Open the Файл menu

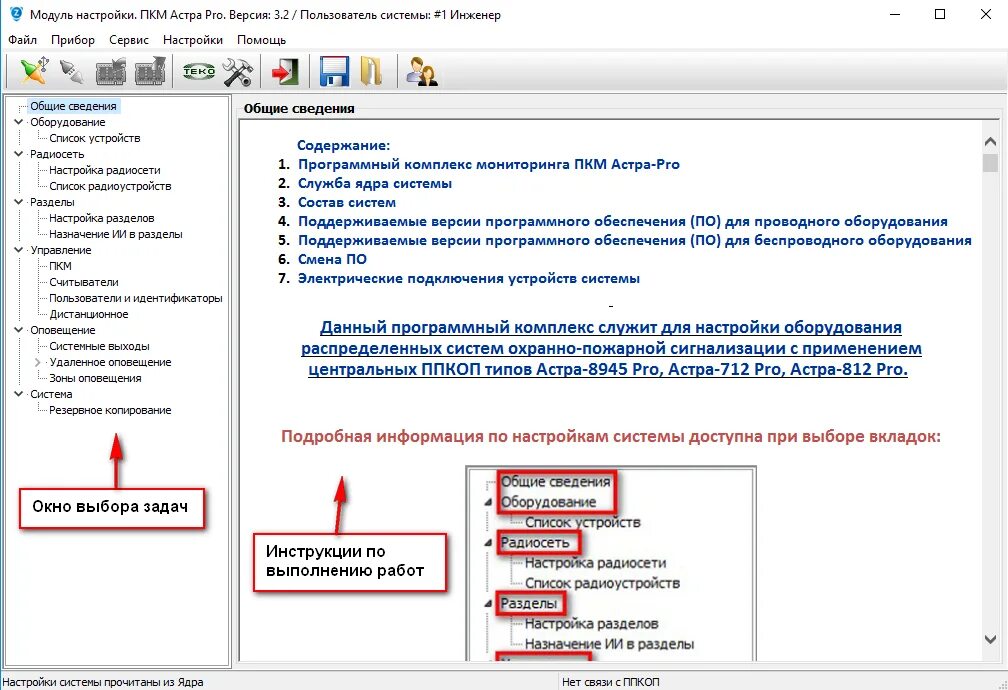[22, 40]
